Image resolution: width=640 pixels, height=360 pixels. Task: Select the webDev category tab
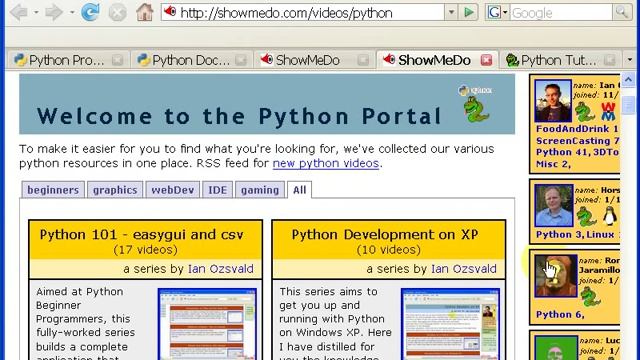pyautogui.click(x=173, y=190)
